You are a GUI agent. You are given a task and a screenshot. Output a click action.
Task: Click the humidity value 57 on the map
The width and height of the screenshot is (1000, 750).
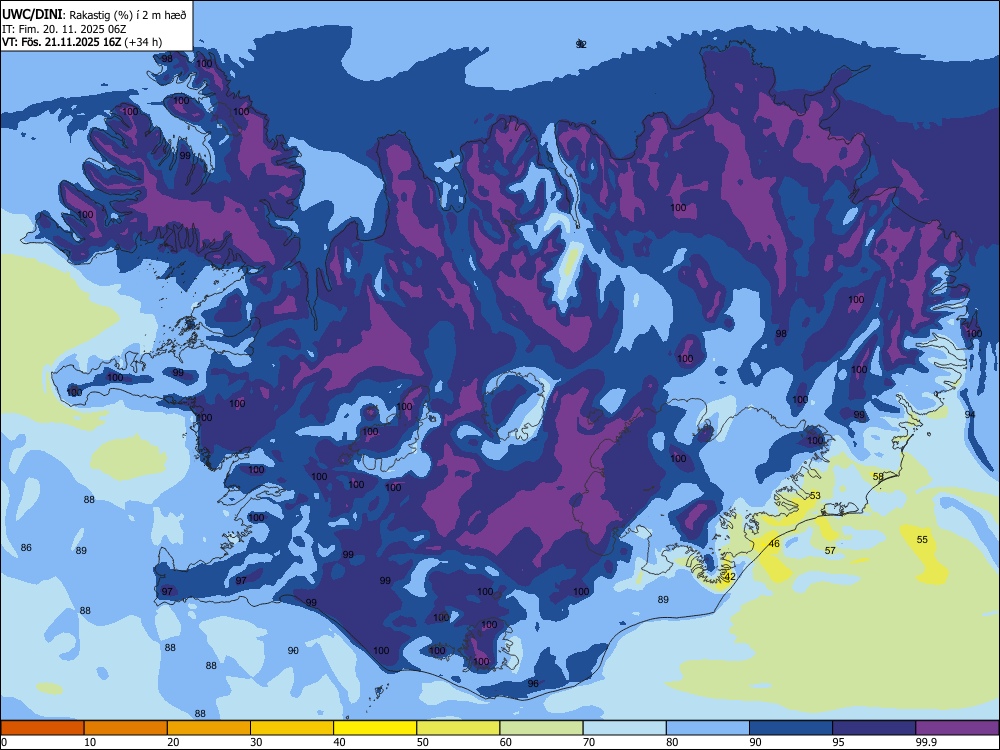(x=830, y=550)
